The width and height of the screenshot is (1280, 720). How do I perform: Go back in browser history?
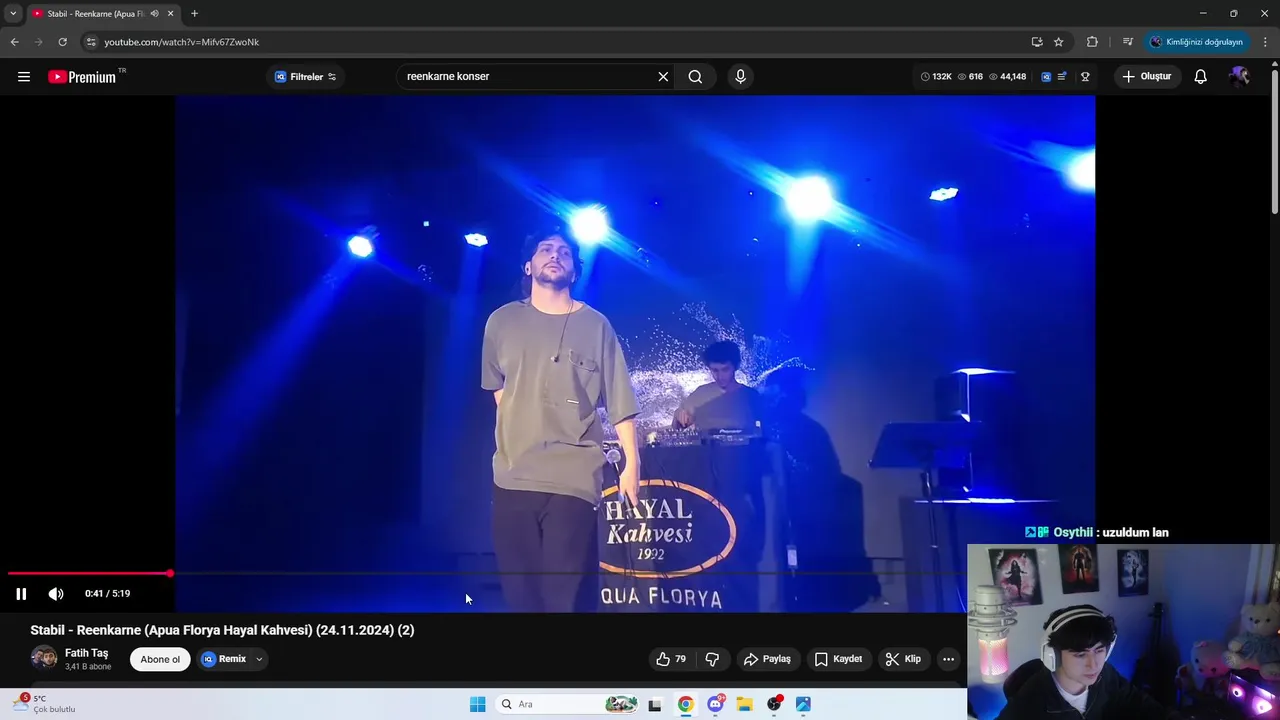[14, 42]
